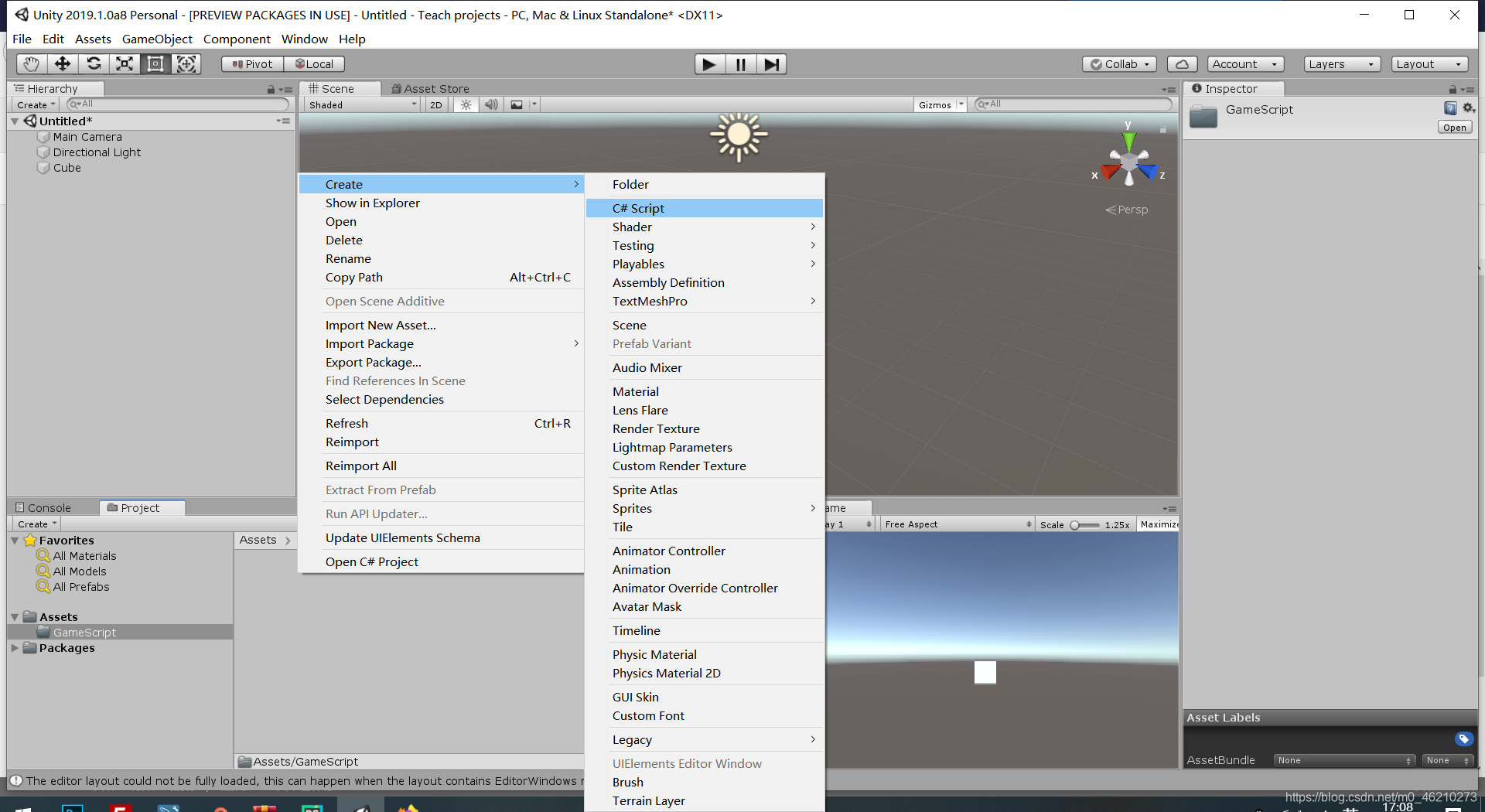Toggle Pivot handle position
This screenshot has height=812, width=1485.
[x=253, y=64]
